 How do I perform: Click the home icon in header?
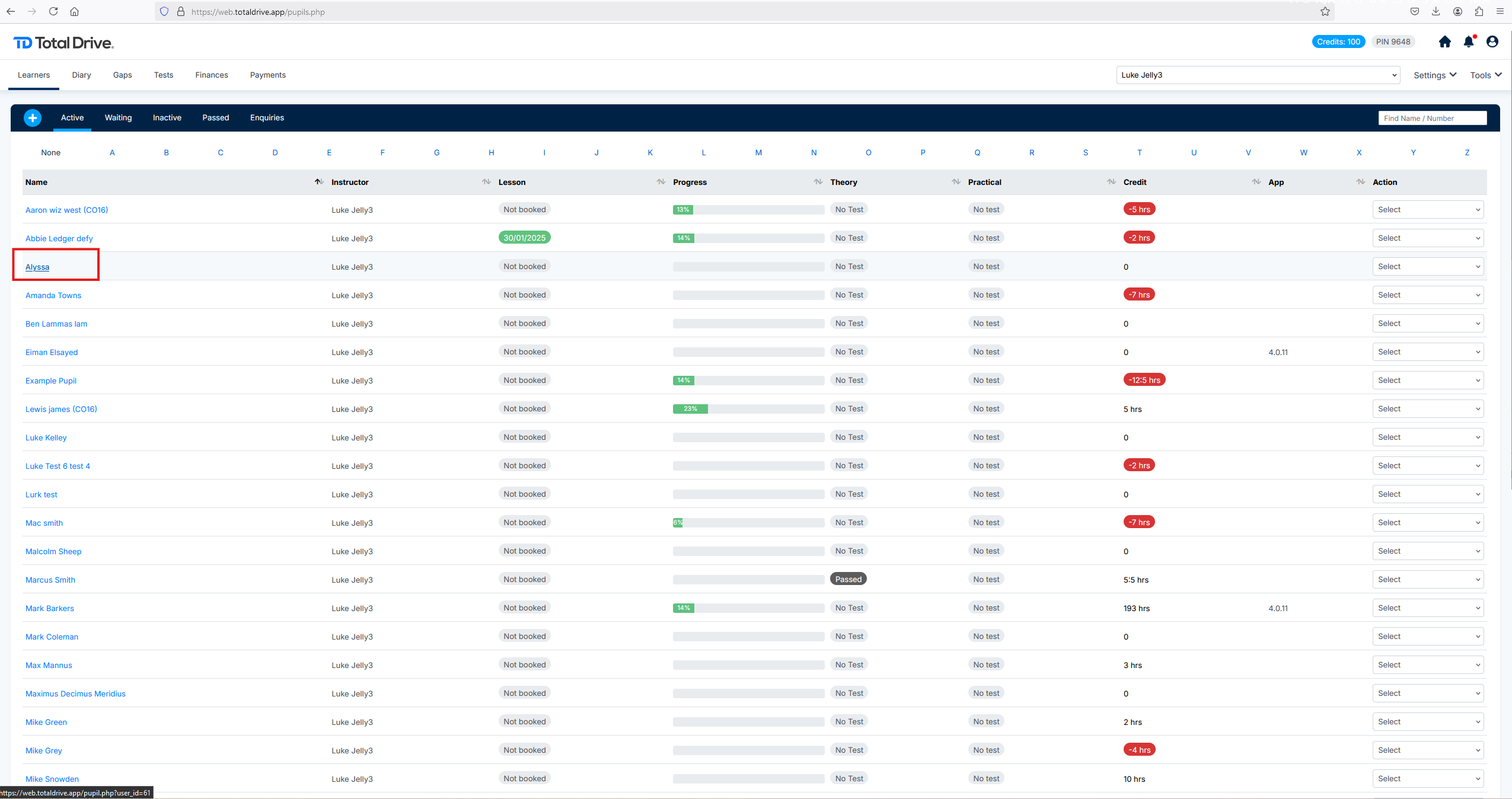pyautogui.click(x=1444, y=41)
